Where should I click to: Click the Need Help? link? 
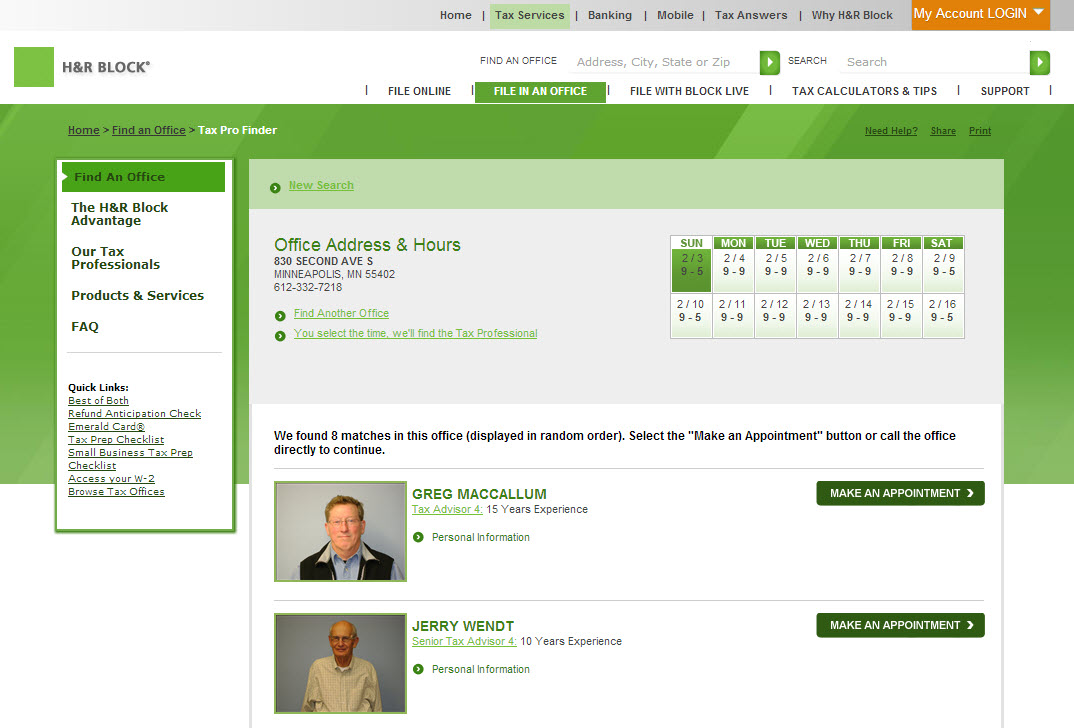pyautogui.click(x=890, y=131)
